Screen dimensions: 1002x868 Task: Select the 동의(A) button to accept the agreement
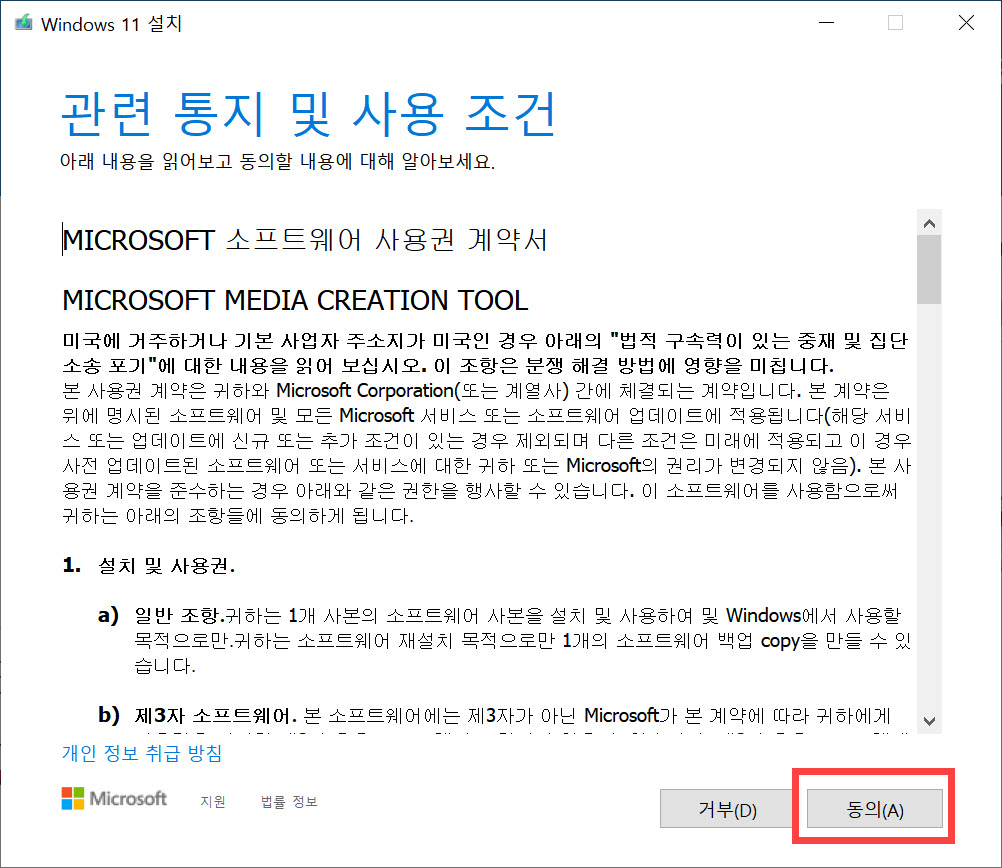(x=873, y=808)
